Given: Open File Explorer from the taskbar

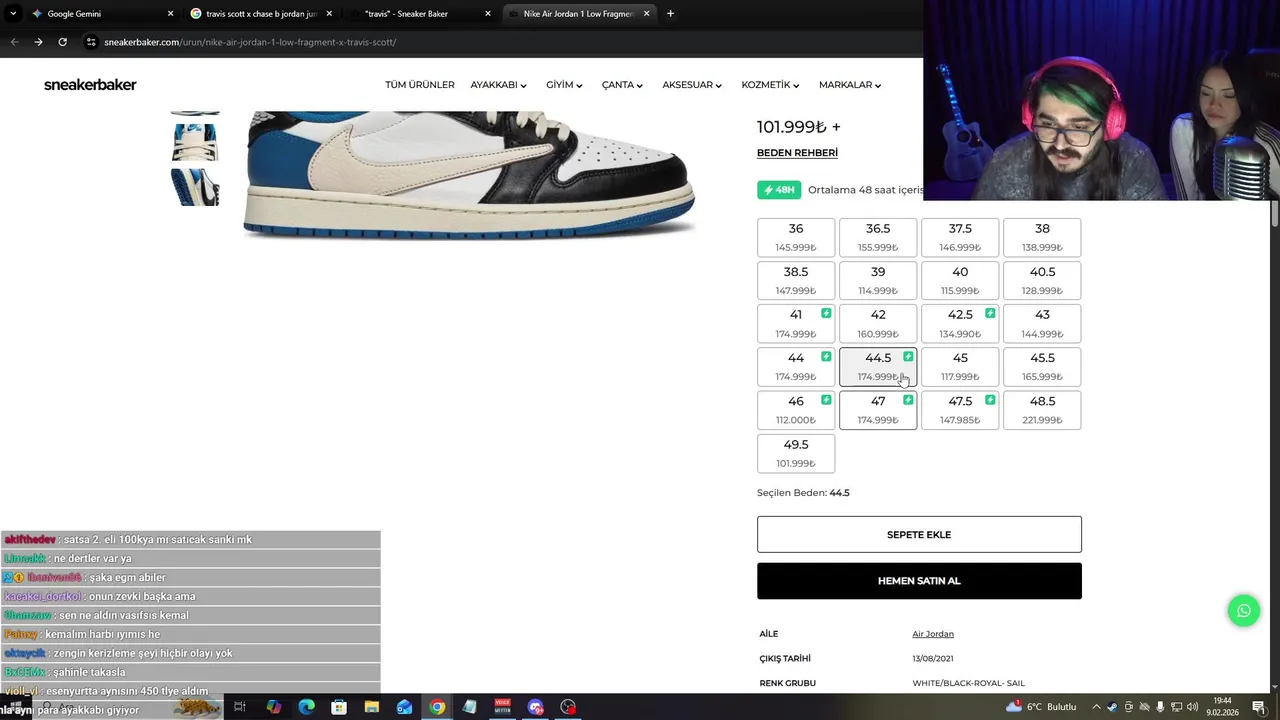Looking at the screenshot, I should 371,707.
